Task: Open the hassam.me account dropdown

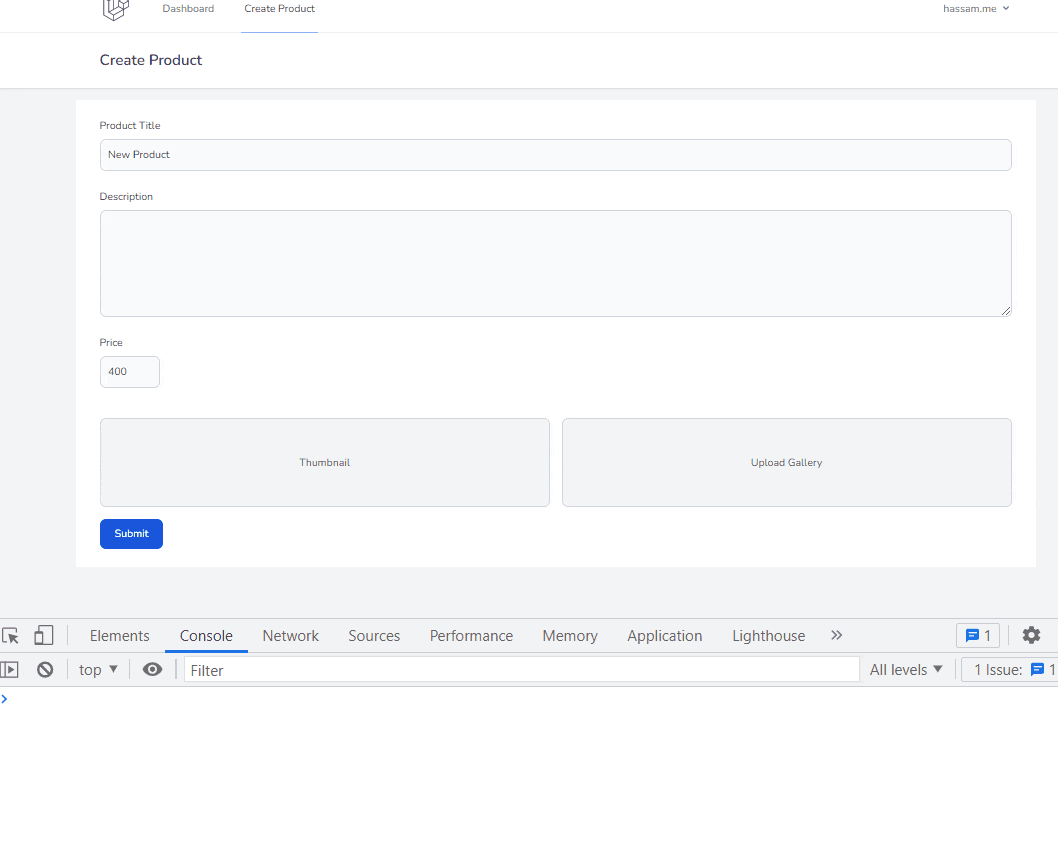Action: click(x=975, y=8)
